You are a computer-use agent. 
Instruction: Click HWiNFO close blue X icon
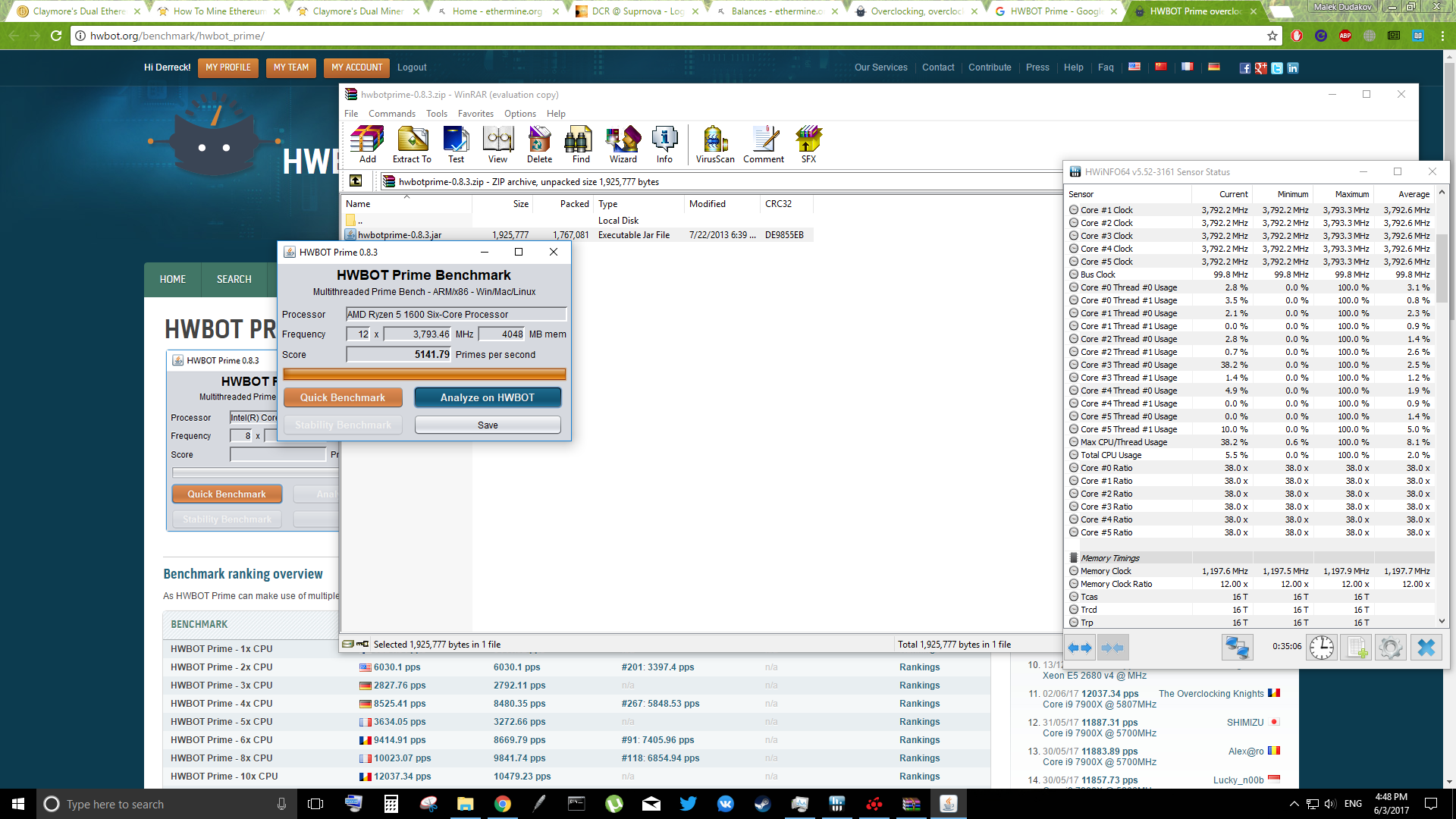pyautogui.click(x=1426, y=648)
